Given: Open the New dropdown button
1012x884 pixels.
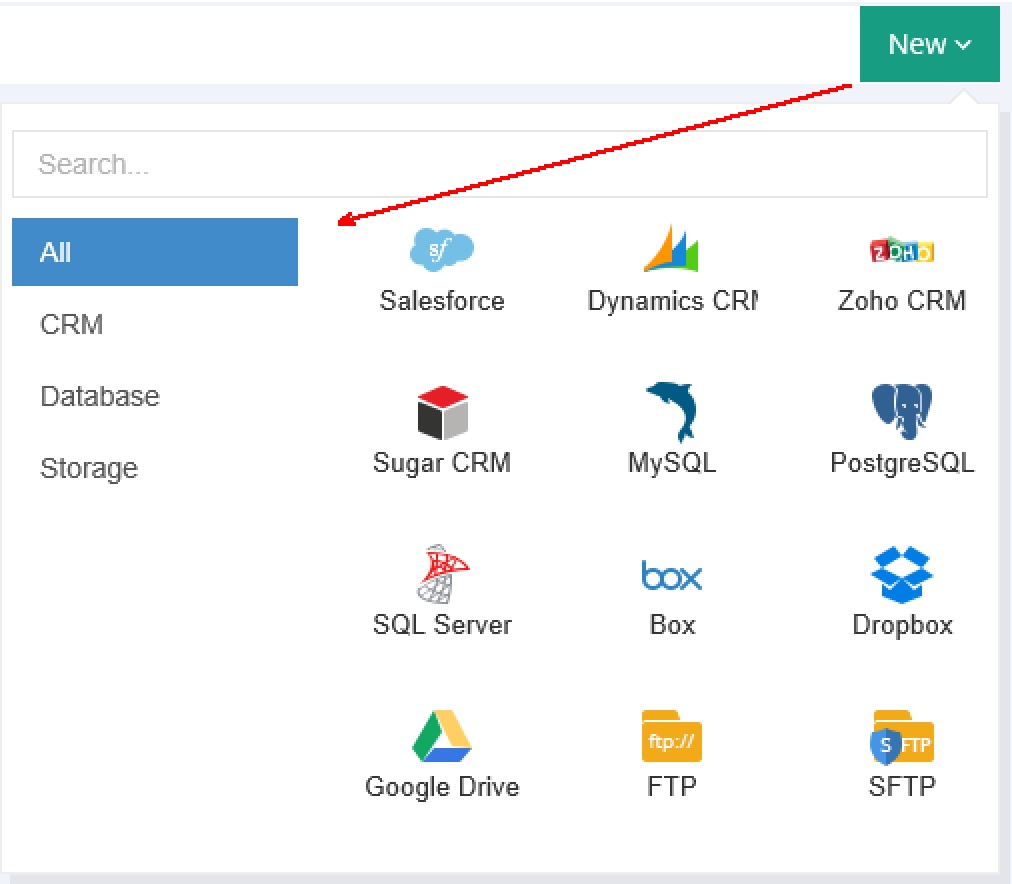Looking at the screenshot, I should [x=929, y=44].
